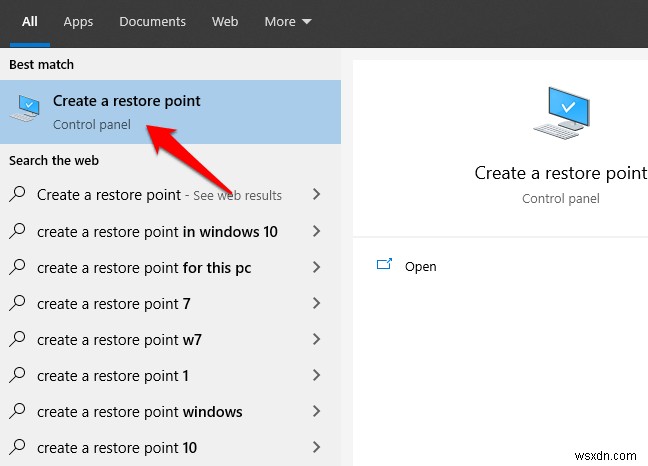Click the large computer icon in the preview pane

point(562,113)
